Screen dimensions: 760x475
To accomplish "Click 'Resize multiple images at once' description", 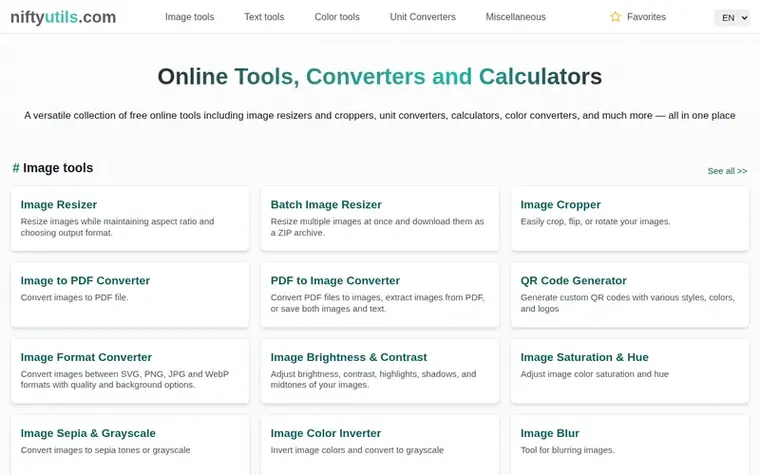I will tap(377, 227).
